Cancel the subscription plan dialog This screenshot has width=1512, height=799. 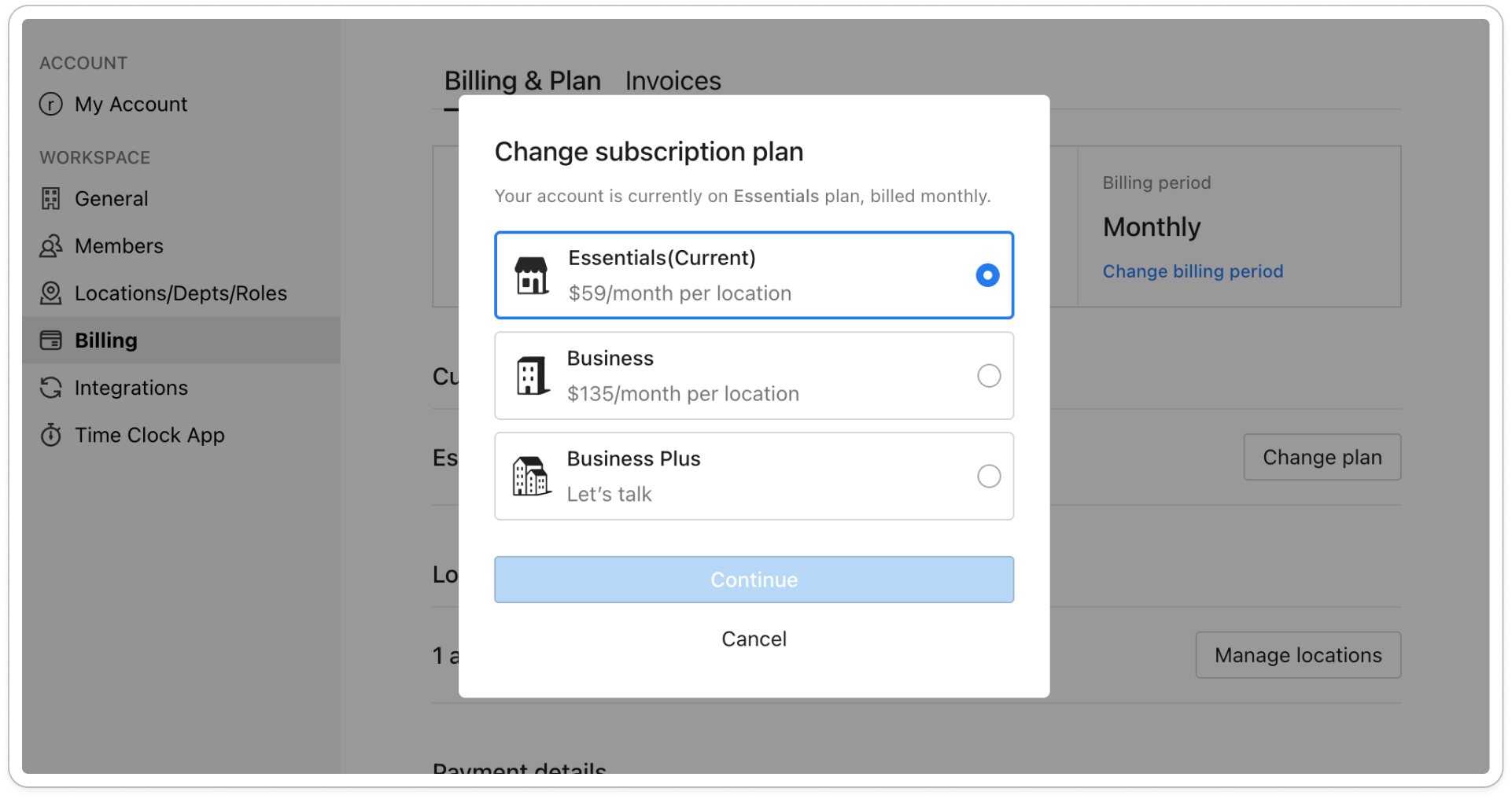[754, 639]
